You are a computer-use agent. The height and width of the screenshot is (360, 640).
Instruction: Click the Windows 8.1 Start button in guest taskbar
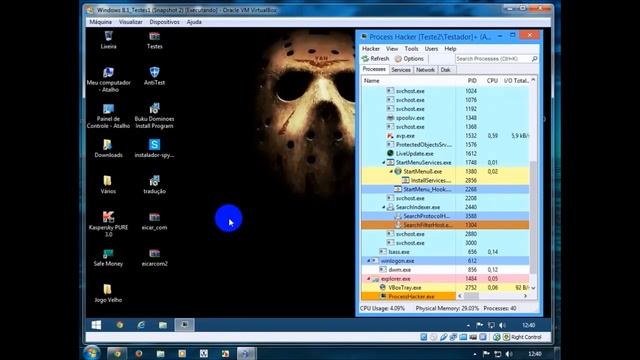(96, 325)
